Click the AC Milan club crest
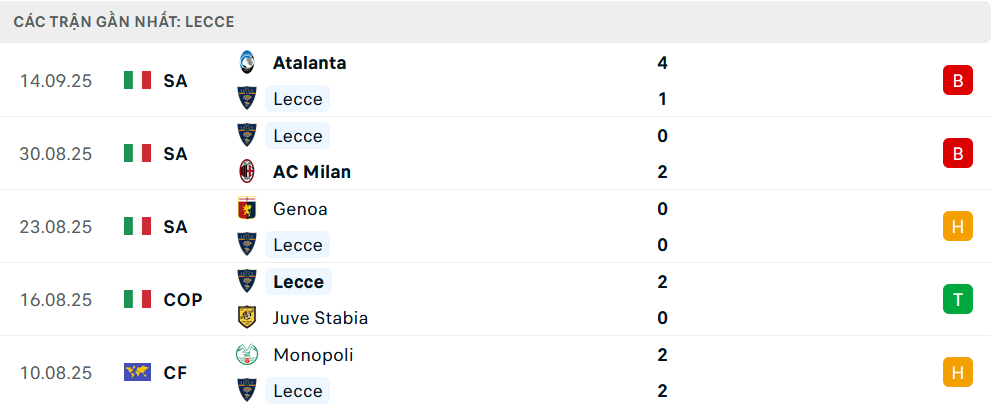 point(246,172)
